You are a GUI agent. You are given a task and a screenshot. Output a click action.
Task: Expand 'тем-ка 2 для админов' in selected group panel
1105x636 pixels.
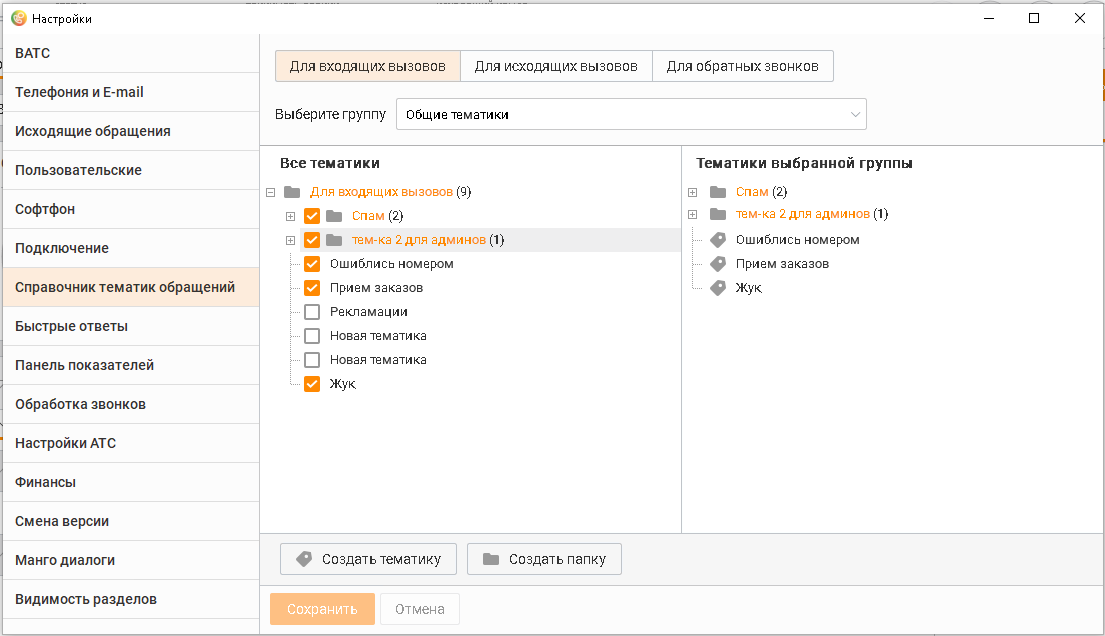pyautogui.click(x=693, y=214)
